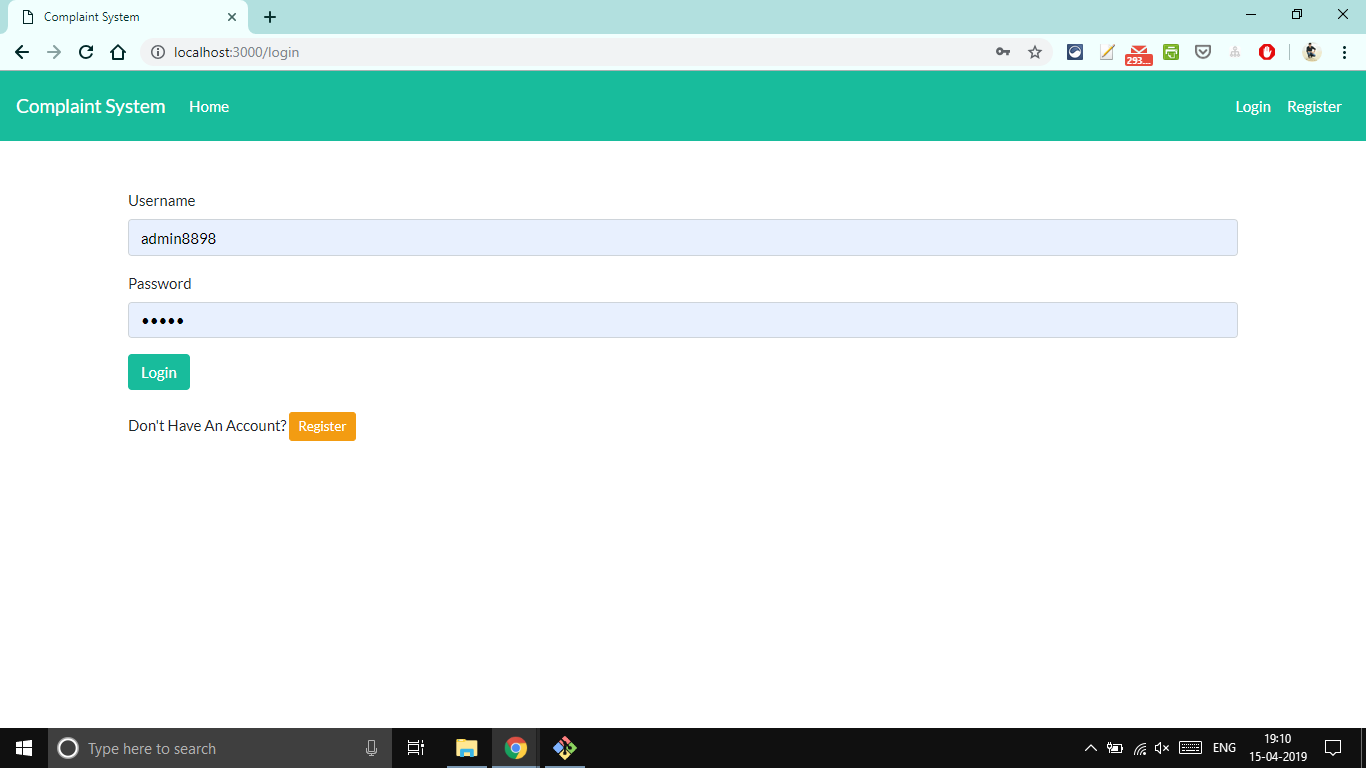
Task: Open the mail checker extension showing 293
Action: 1139,54
